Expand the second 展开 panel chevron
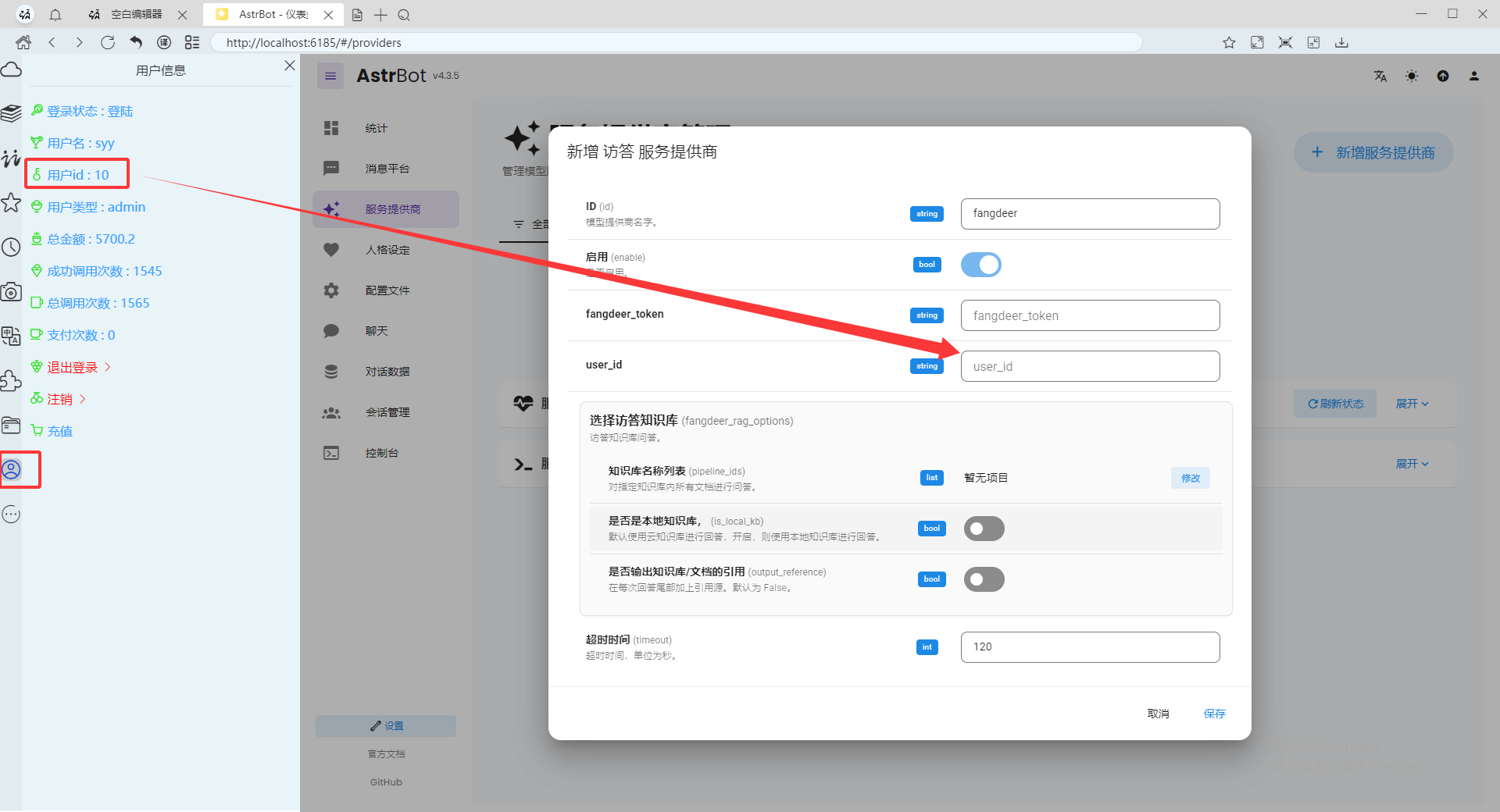 tap(1412, 463)
